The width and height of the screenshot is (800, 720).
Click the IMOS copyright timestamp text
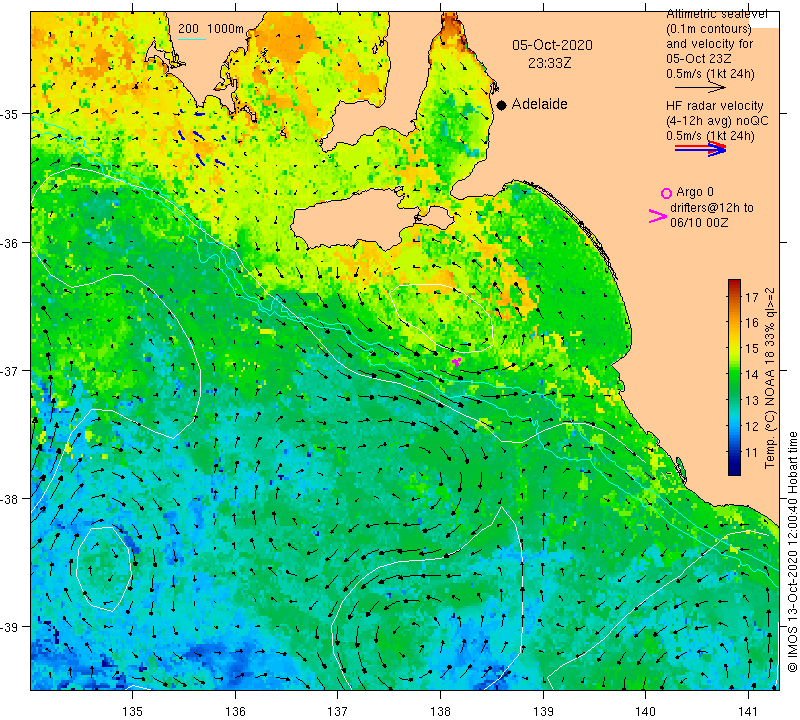[x=792, y=552]
